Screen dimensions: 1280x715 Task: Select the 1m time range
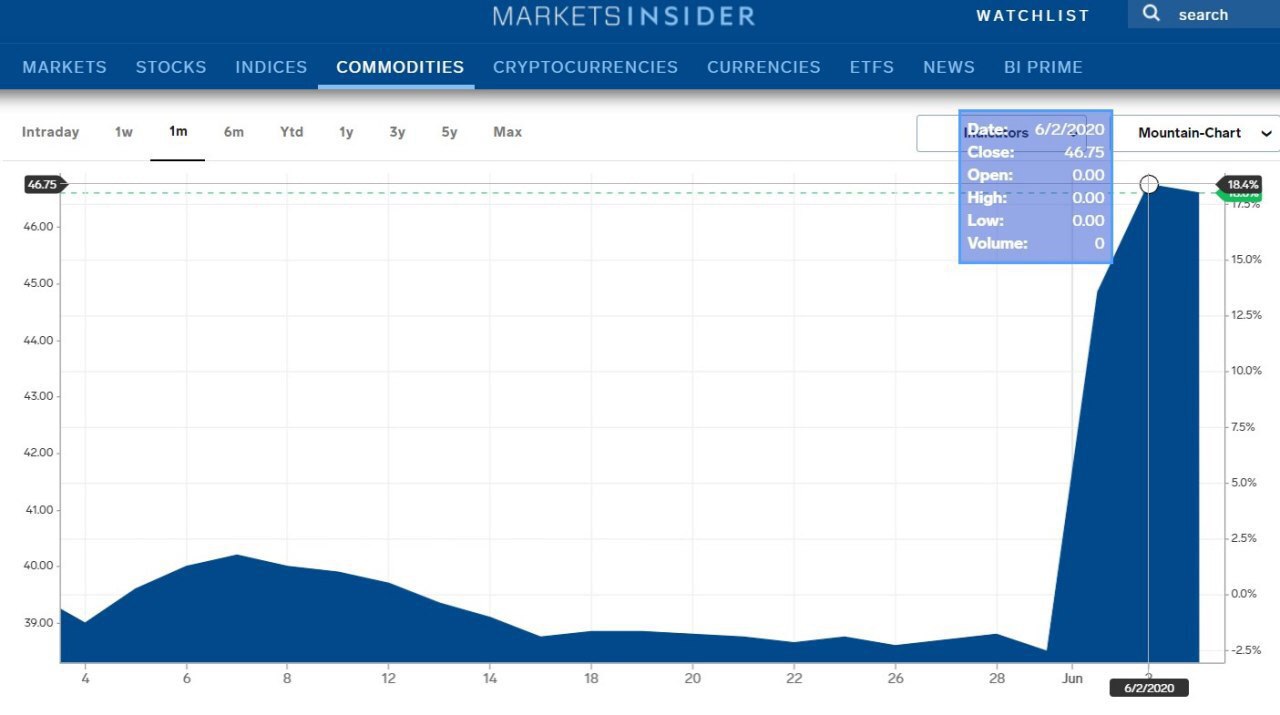178,132
